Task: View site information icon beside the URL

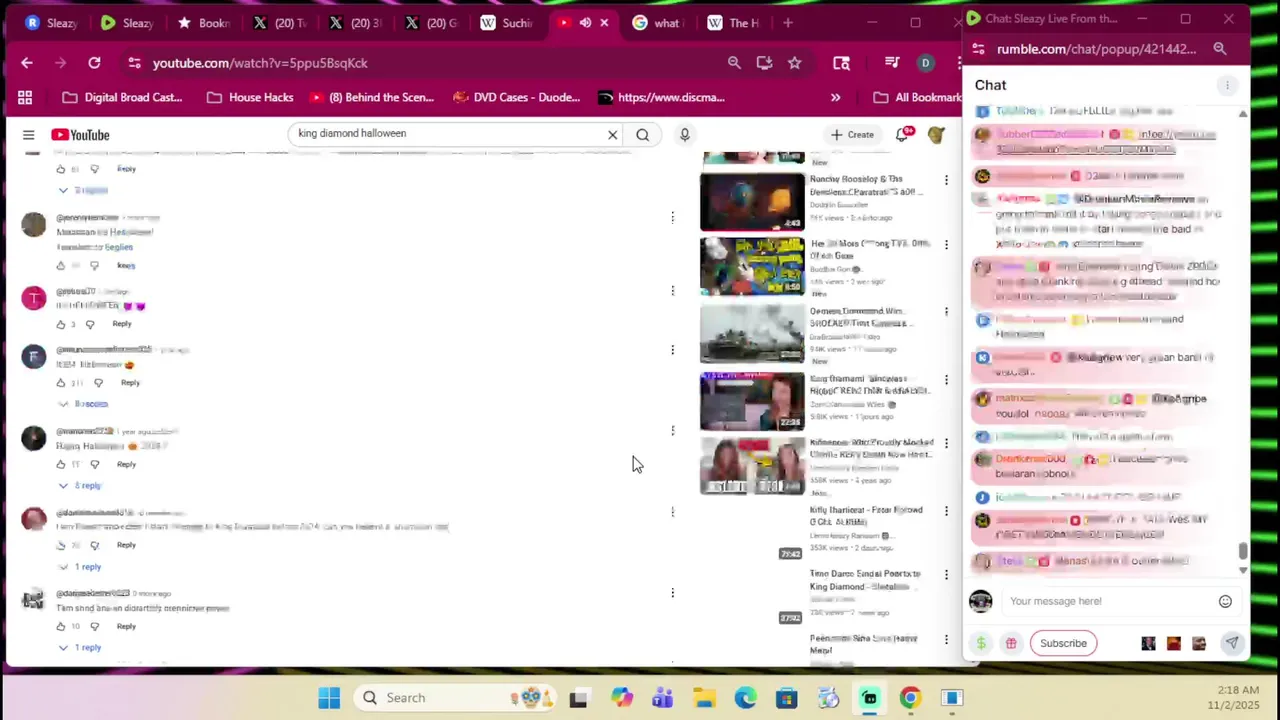Action: click(134, 63)
